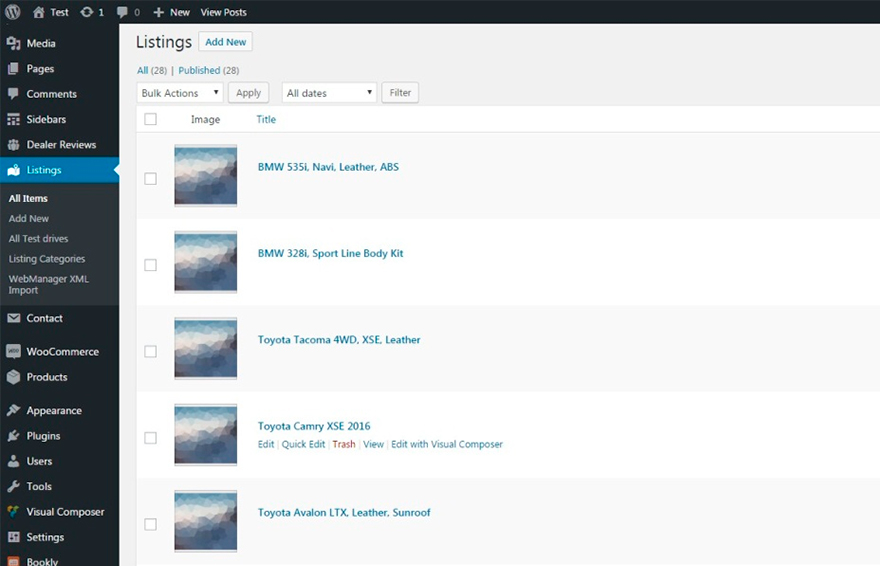The image size is (880, 566).
Task: Open the updates icon in admin bar
Action: (87, 12)
